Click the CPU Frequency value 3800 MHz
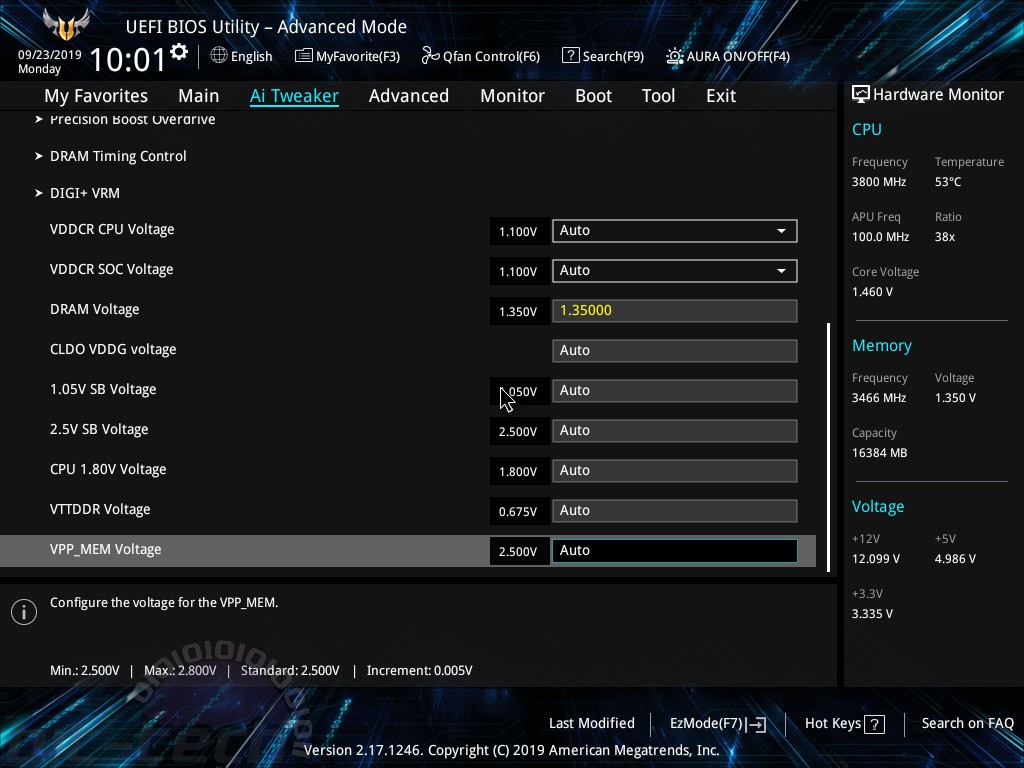Image resolution: width=1024 pixels, height=768 pixels. (x=879, y=182)
